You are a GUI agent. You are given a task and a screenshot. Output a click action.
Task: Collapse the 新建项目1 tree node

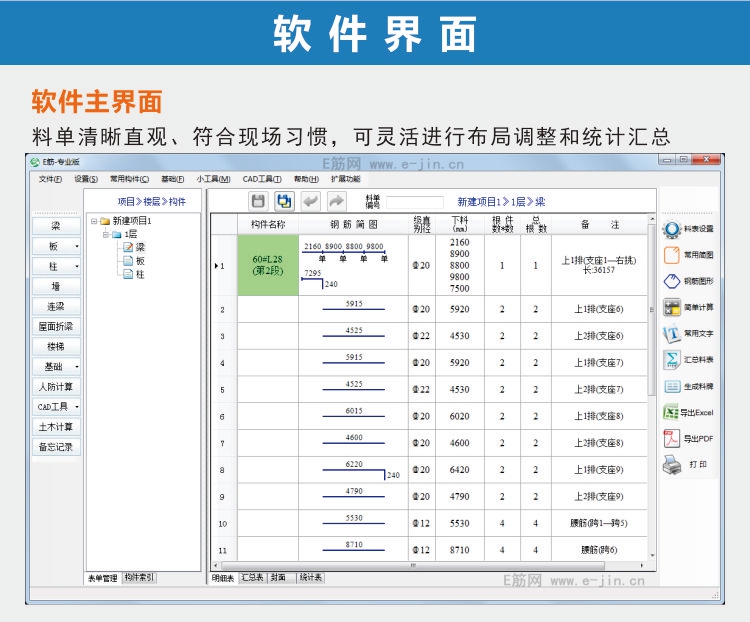point(94,221)
